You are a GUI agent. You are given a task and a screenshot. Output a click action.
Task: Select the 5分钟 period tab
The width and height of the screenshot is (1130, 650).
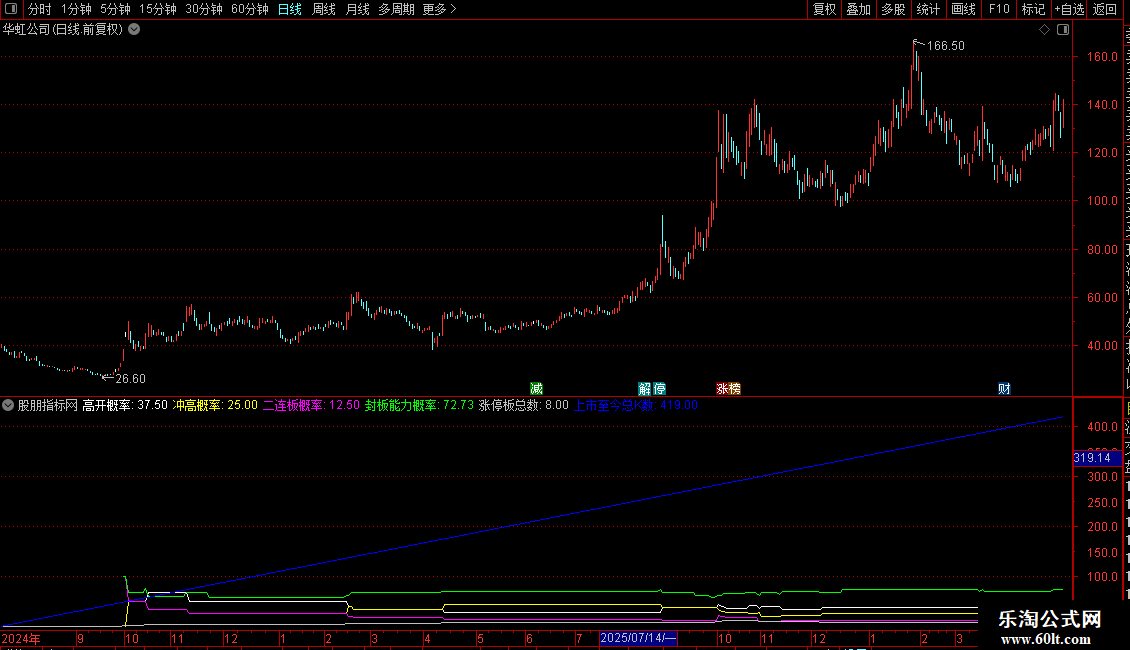point(115,9)
